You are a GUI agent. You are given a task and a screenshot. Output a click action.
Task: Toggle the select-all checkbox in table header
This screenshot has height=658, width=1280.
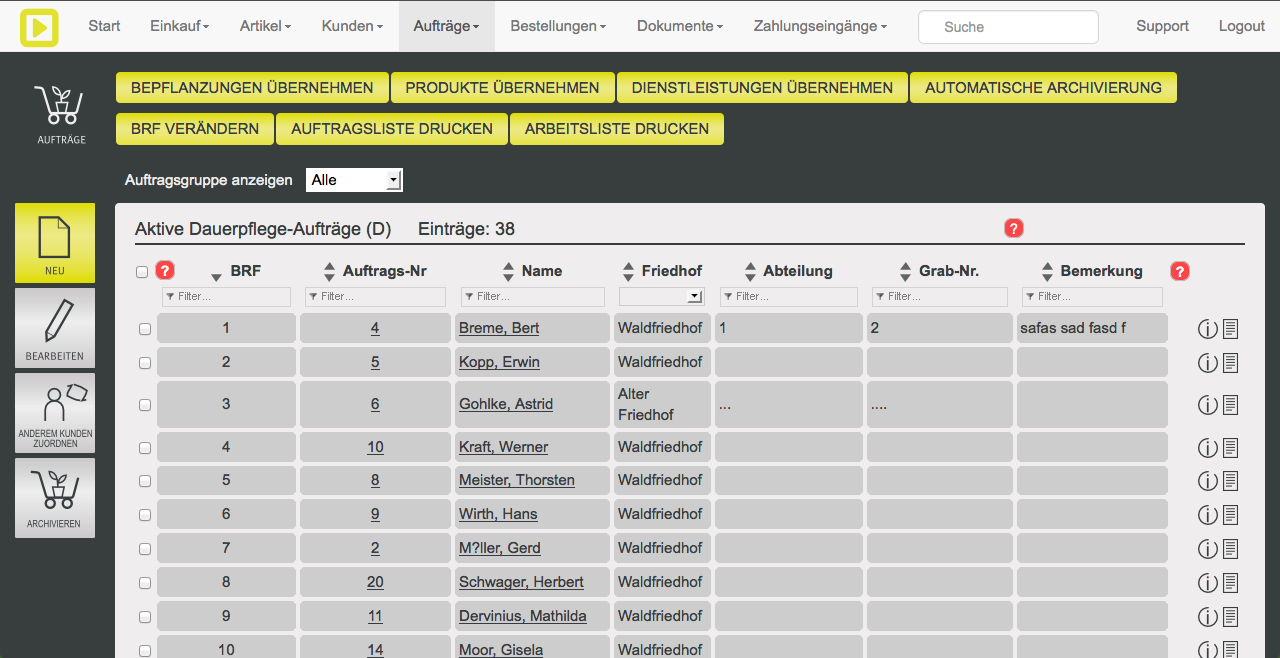click(x=142, y=272)
